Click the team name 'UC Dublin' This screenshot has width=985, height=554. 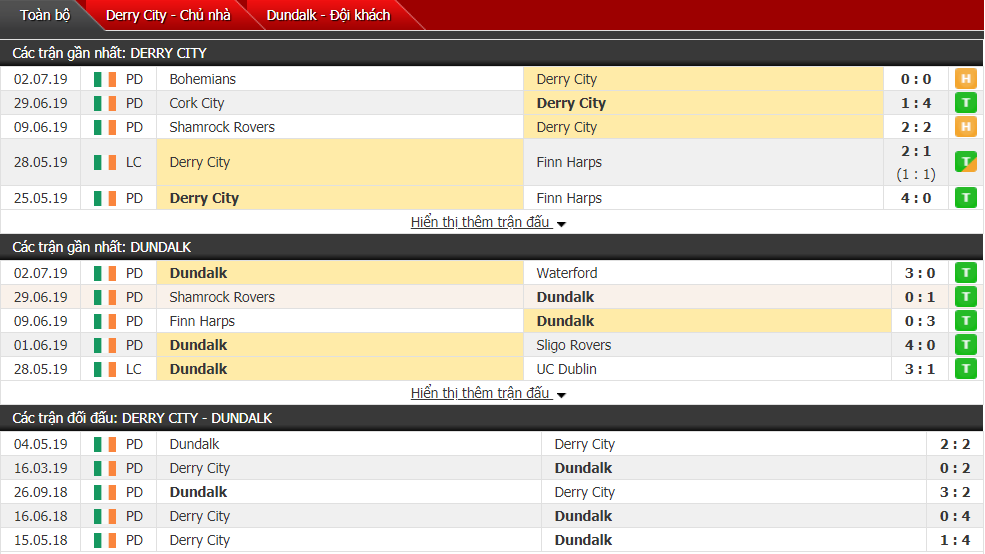coord(567,369)
